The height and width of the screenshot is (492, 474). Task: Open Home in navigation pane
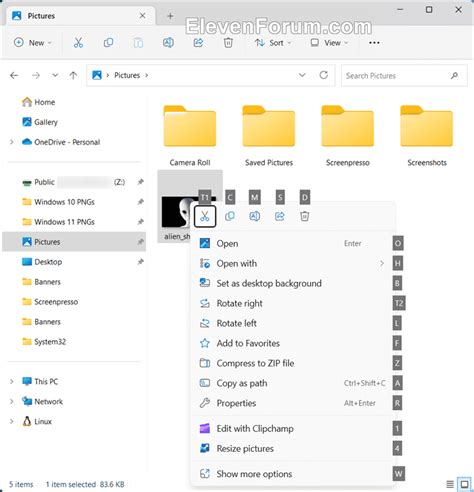(38, 102)
